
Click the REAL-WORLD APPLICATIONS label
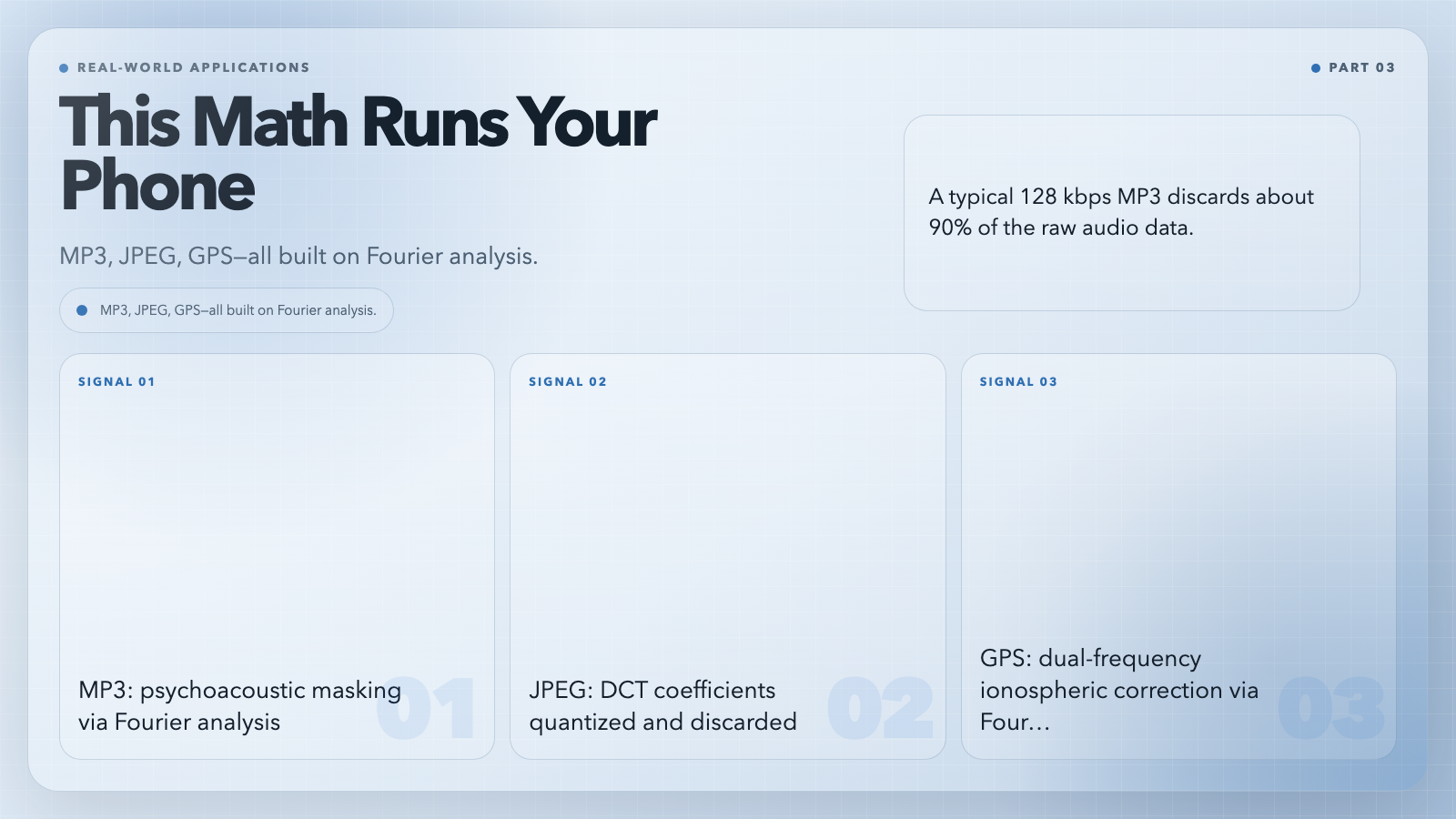pos(193,67)
